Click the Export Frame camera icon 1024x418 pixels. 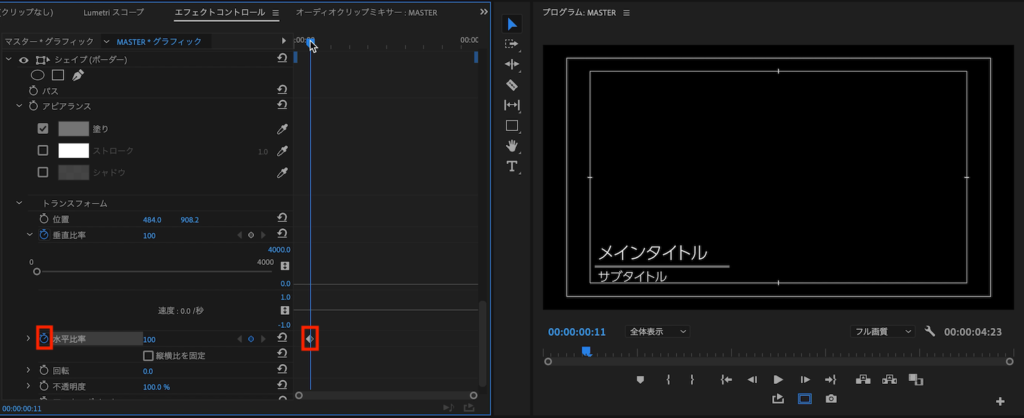pyautogui.click(x=831, y=399)
